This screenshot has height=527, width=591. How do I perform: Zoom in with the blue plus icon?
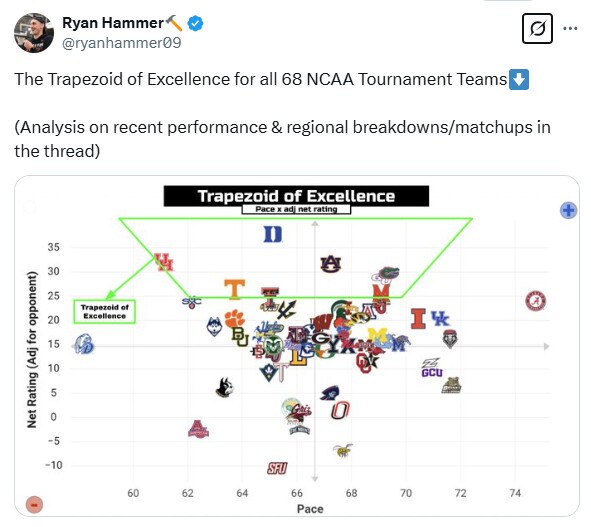[x=568, y=210]
